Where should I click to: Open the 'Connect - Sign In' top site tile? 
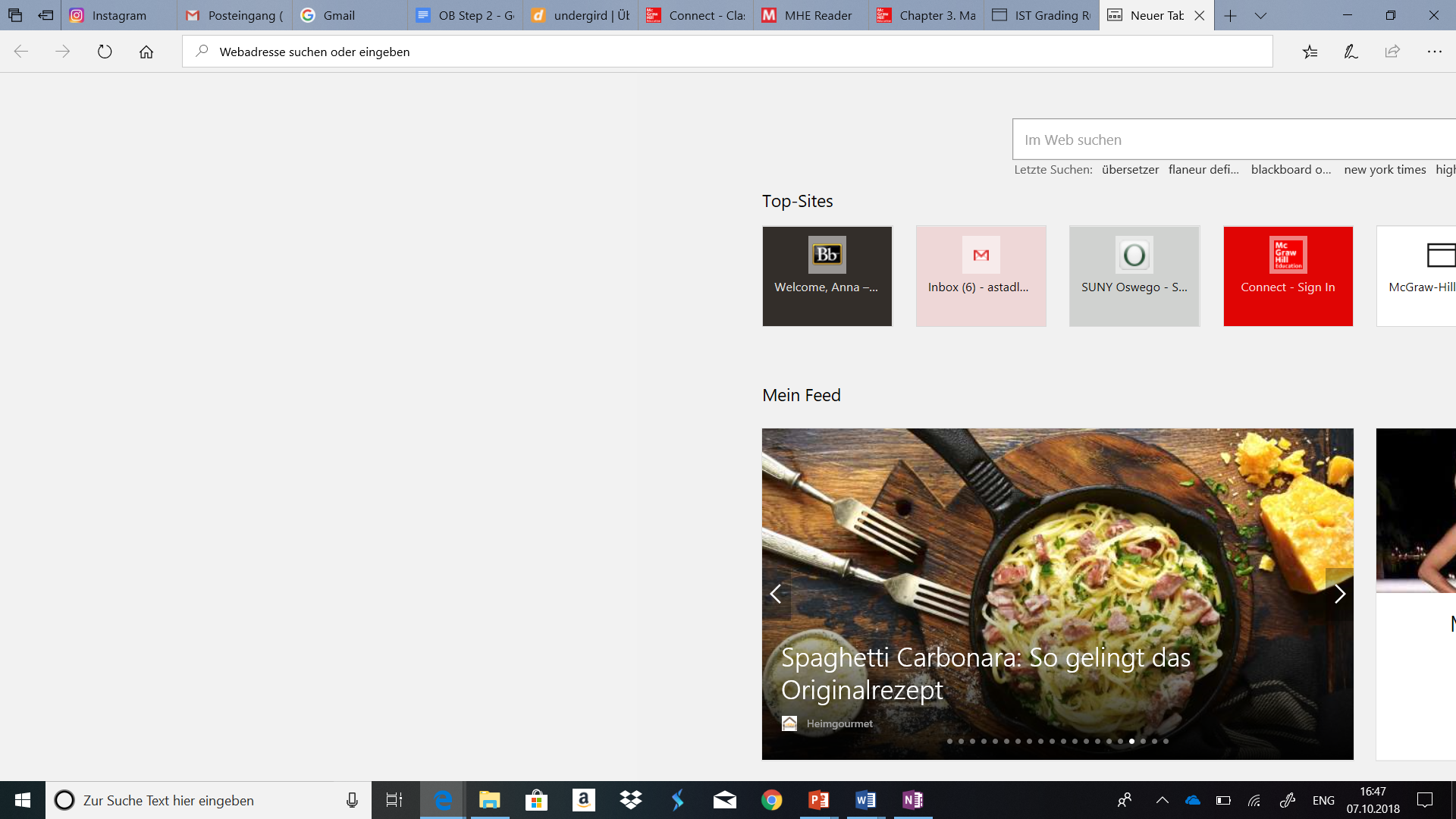tap(1288, 276)
